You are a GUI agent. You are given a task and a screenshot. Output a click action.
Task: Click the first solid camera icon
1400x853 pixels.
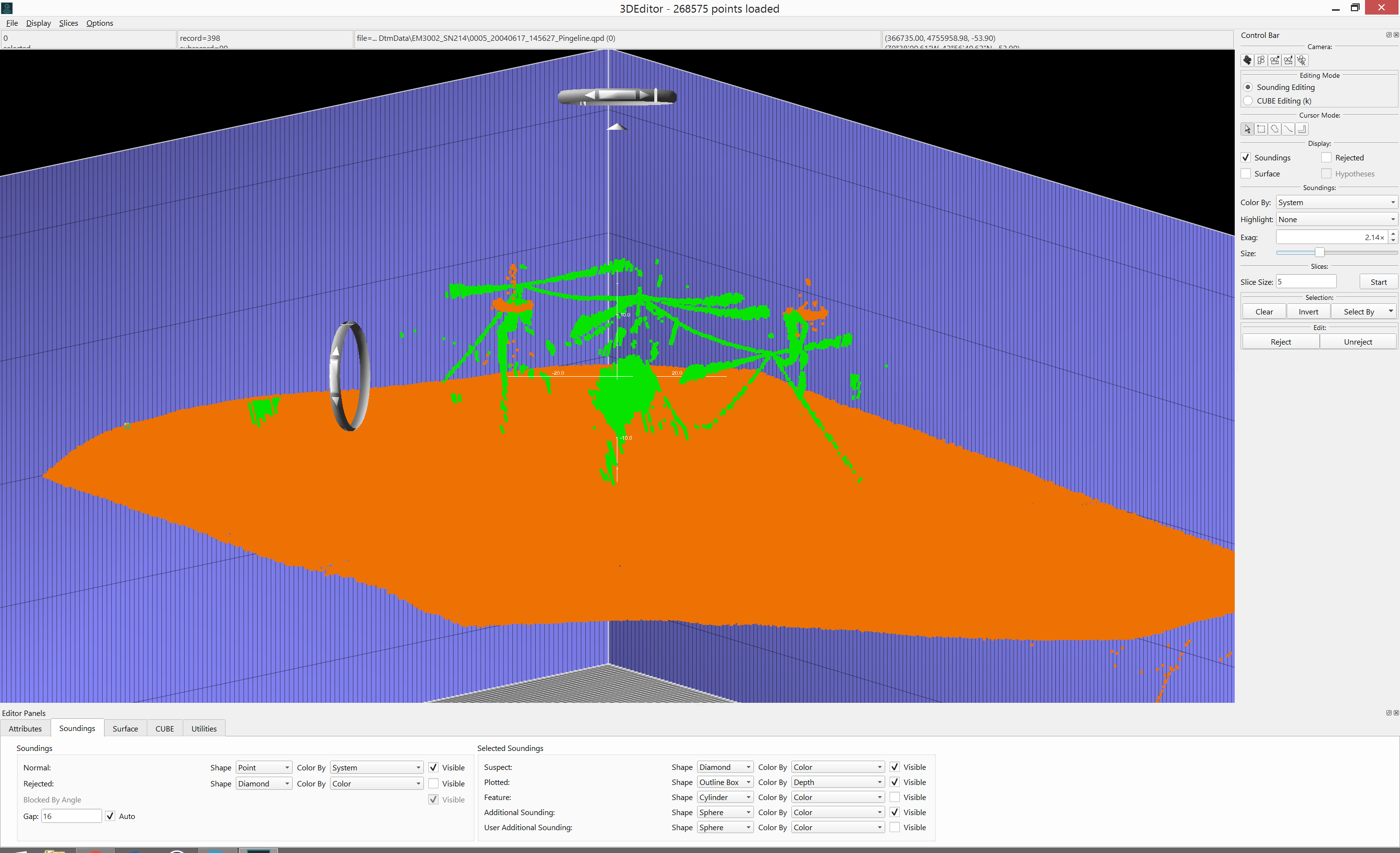1247,60
